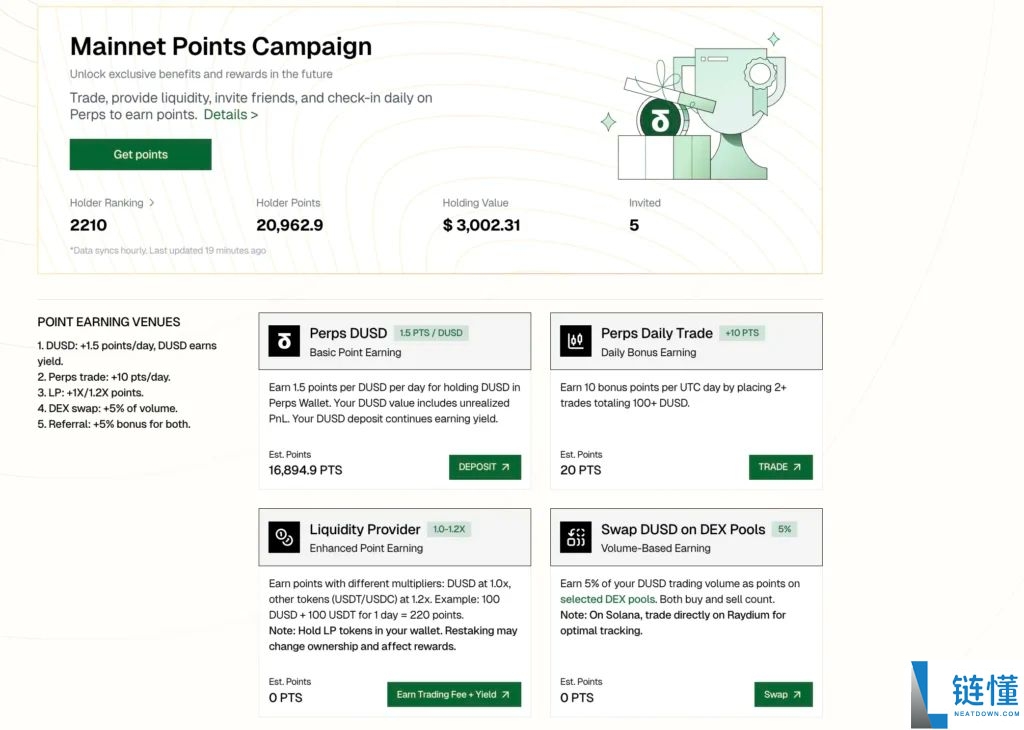This screenshot has height=730, width=1024.
Task: Click the 1.5 PTS / DUSD badge
Action: click(431, 333)
